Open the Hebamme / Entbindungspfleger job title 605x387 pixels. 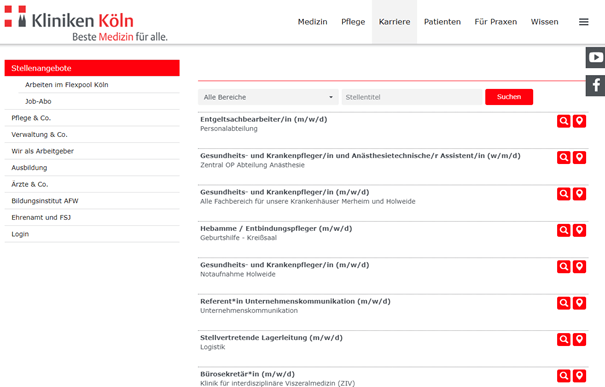coord(276,228)
